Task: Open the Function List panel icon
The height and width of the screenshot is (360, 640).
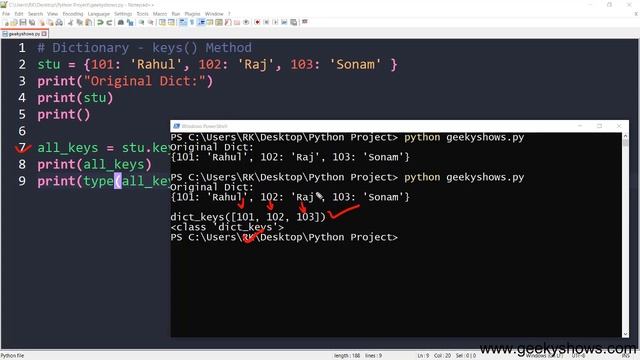Action: (228, 22)
